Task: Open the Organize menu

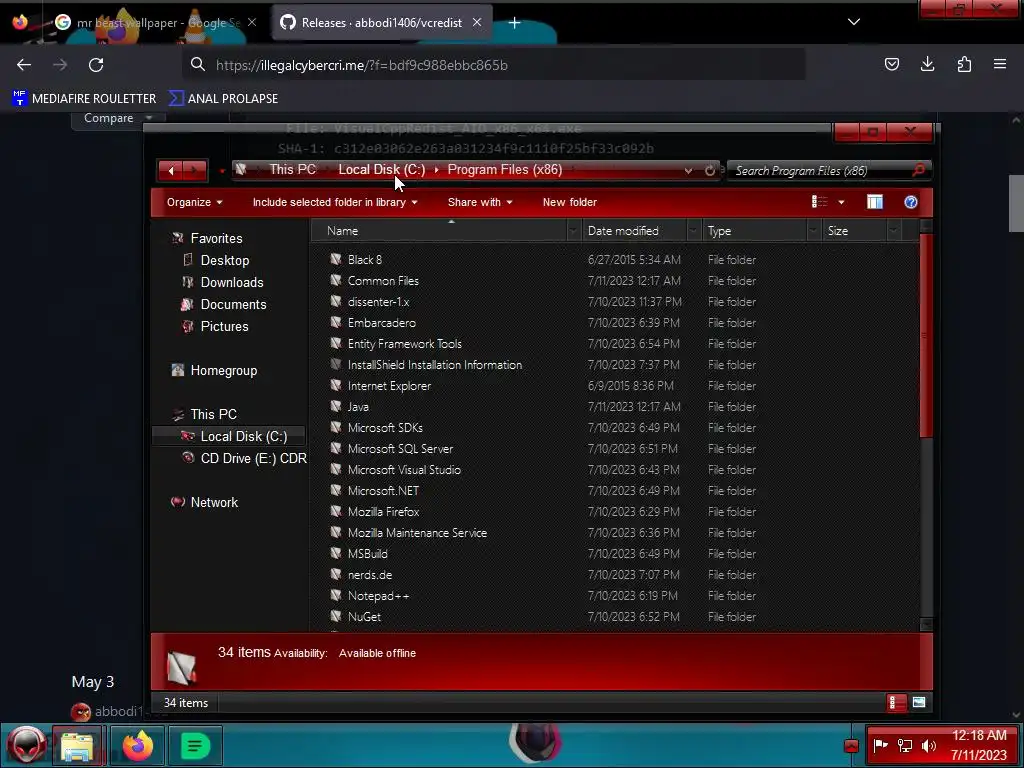Action: point(195,202)
